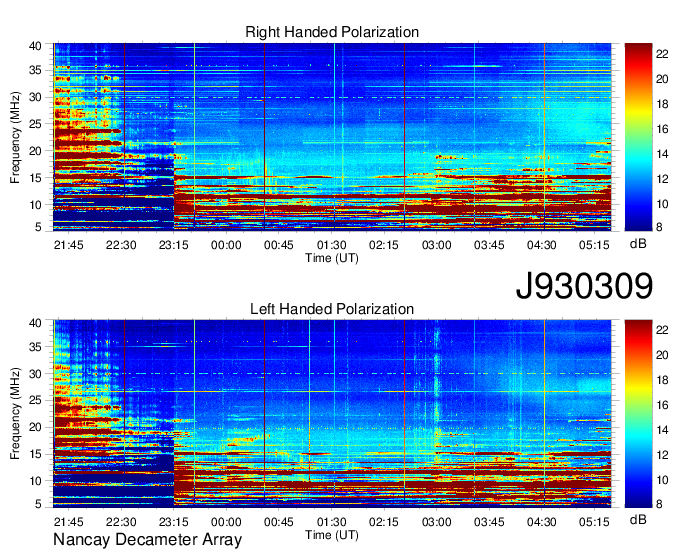Viewport: 680px width, 552px height.
Task: Click the 04:30 time tick on the bottom plot
Action: tap(542, 522)
